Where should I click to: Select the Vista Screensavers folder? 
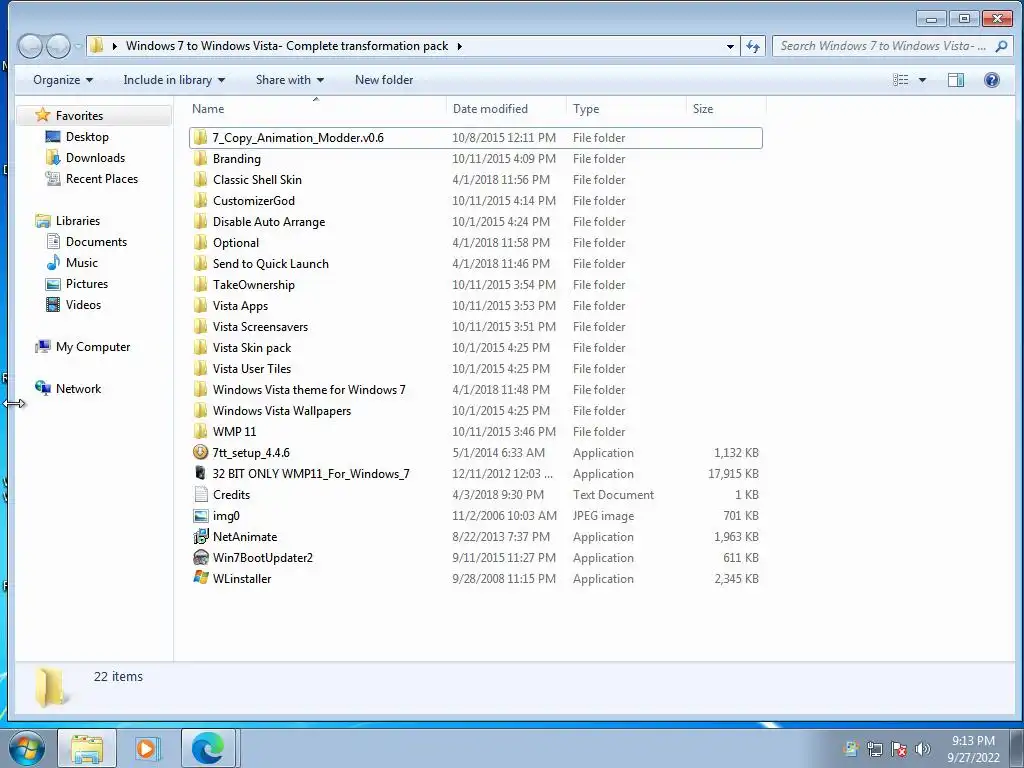475,327
